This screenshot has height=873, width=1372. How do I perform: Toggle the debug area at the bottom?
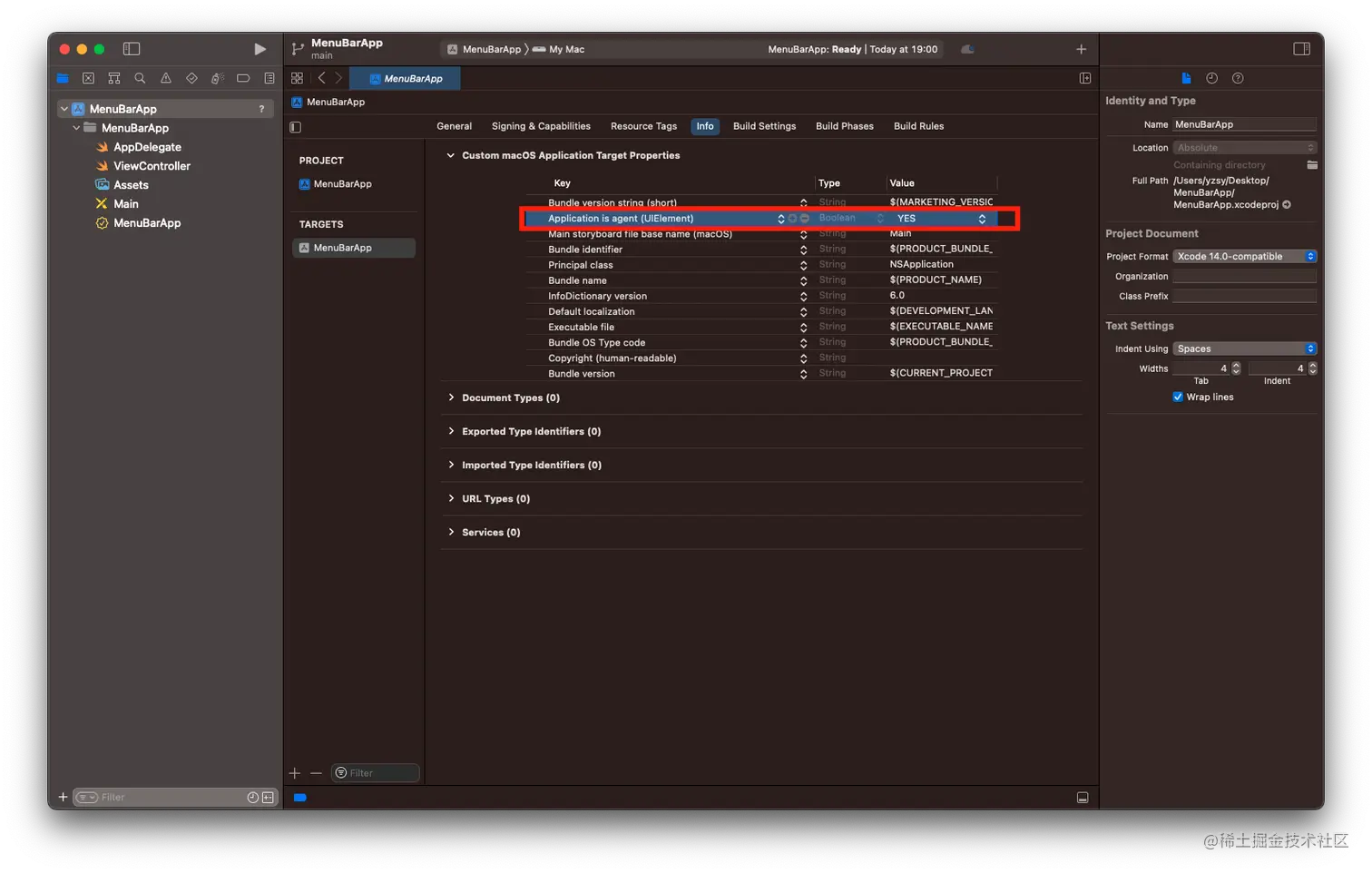(1083, 798)
